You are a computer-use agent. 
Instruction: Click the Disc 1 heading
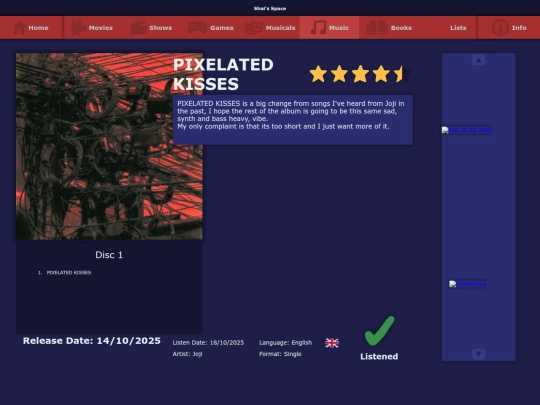click(109, 255)
